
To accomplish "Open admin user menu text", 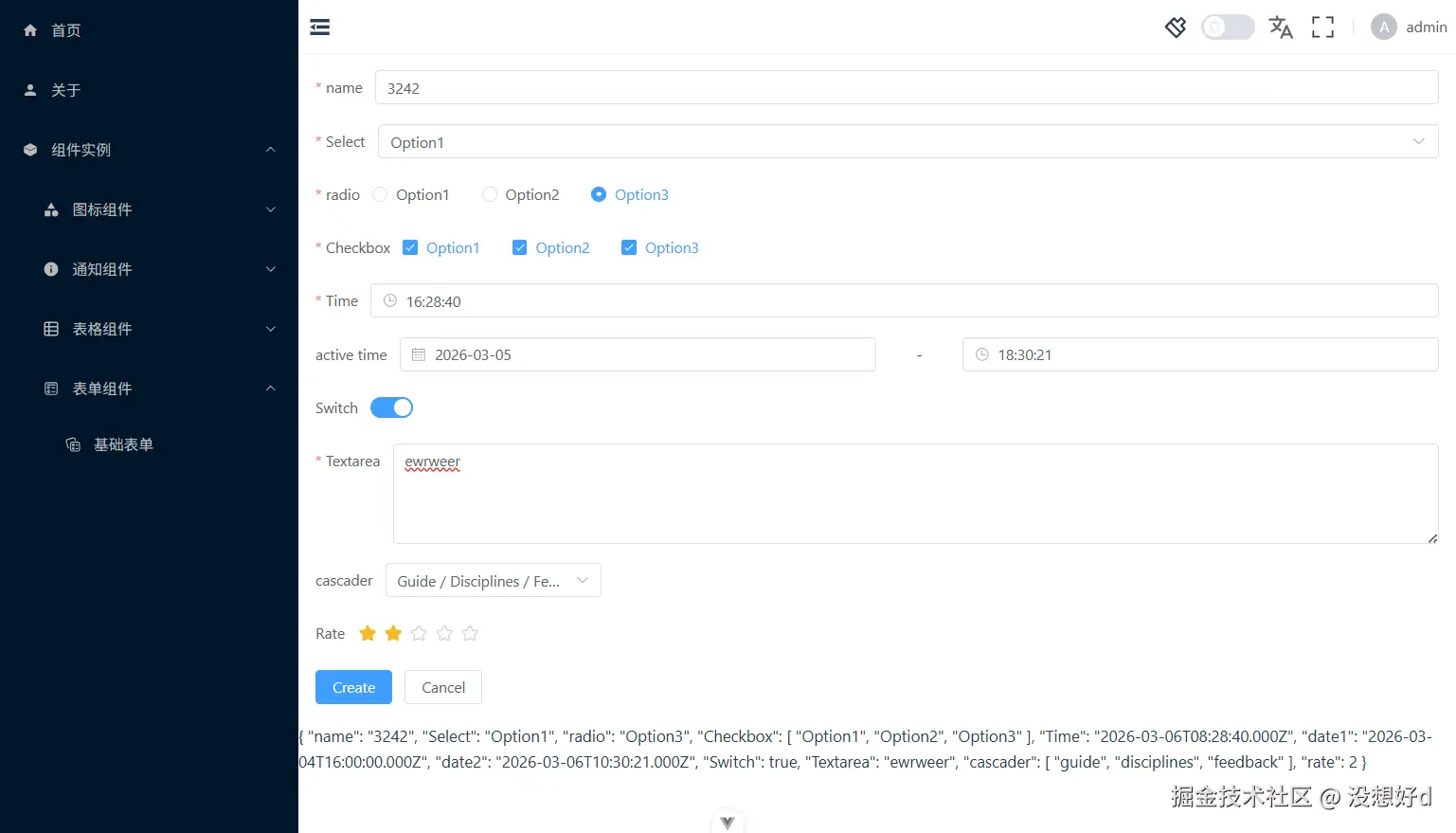I will click(1427, 27).
